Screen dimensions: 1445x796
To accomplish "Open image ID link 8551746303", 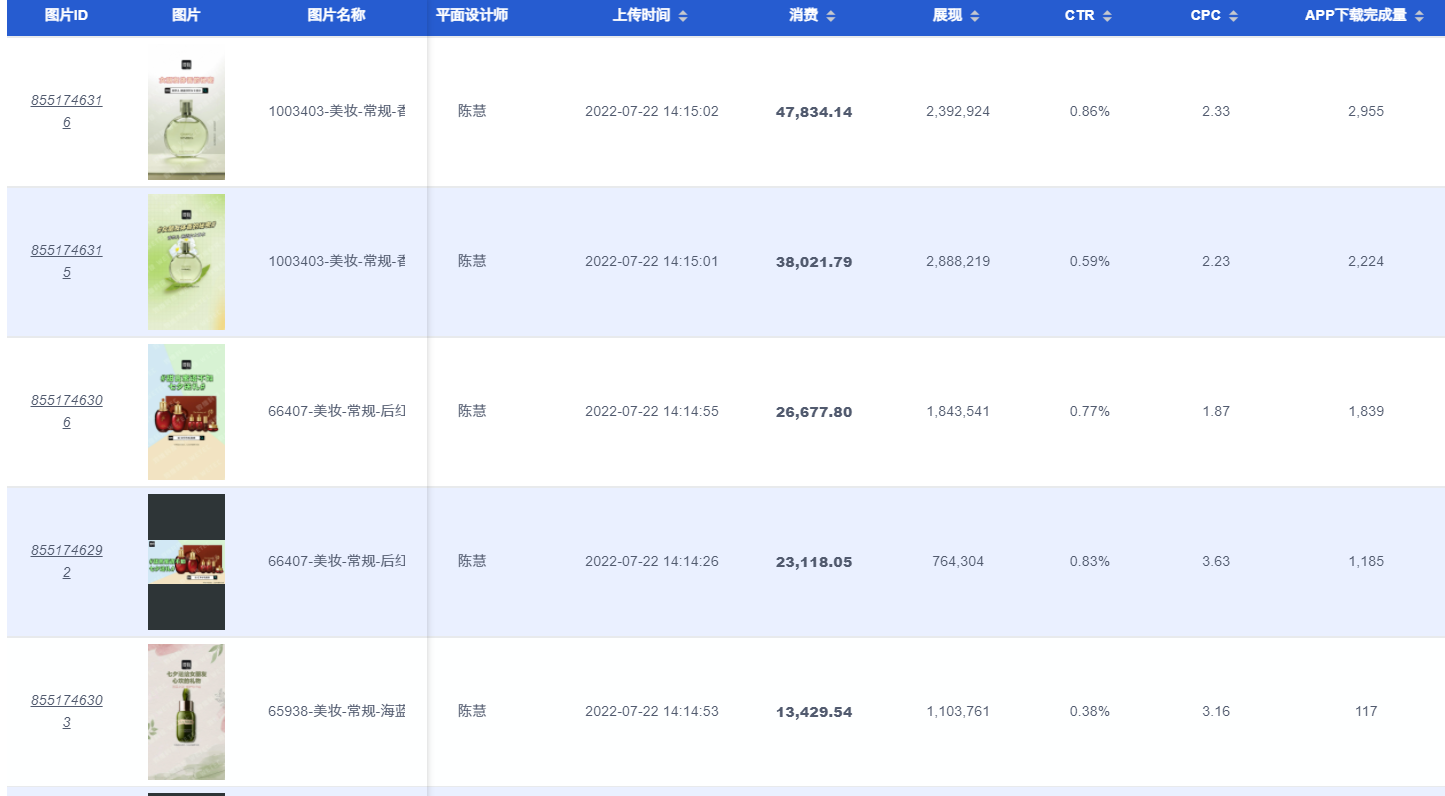I will tap(66, 711).
